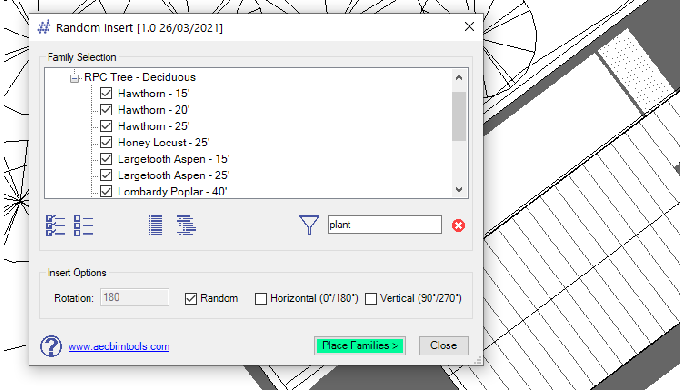
Task: Click the Expand All tree icon
Action: tap(186, 225)
